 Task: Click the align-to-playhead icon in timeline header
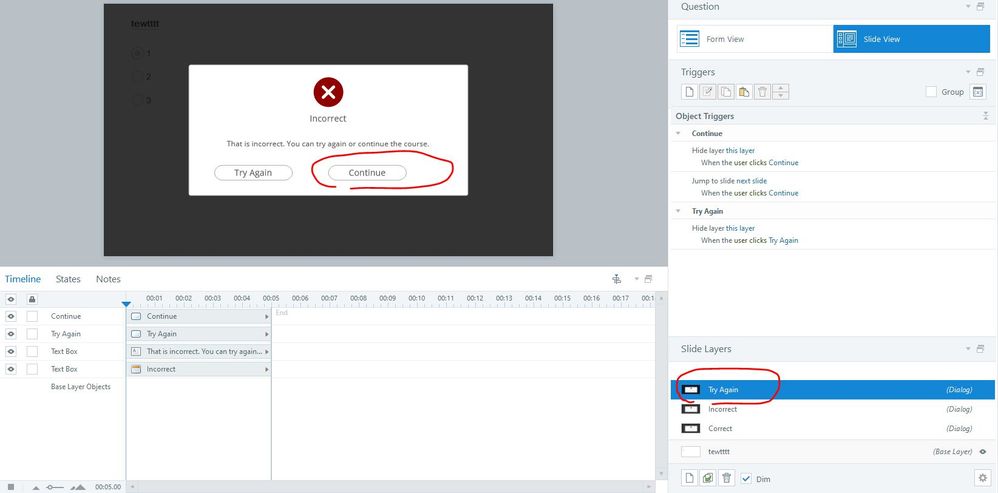click(x=616, y=279)
